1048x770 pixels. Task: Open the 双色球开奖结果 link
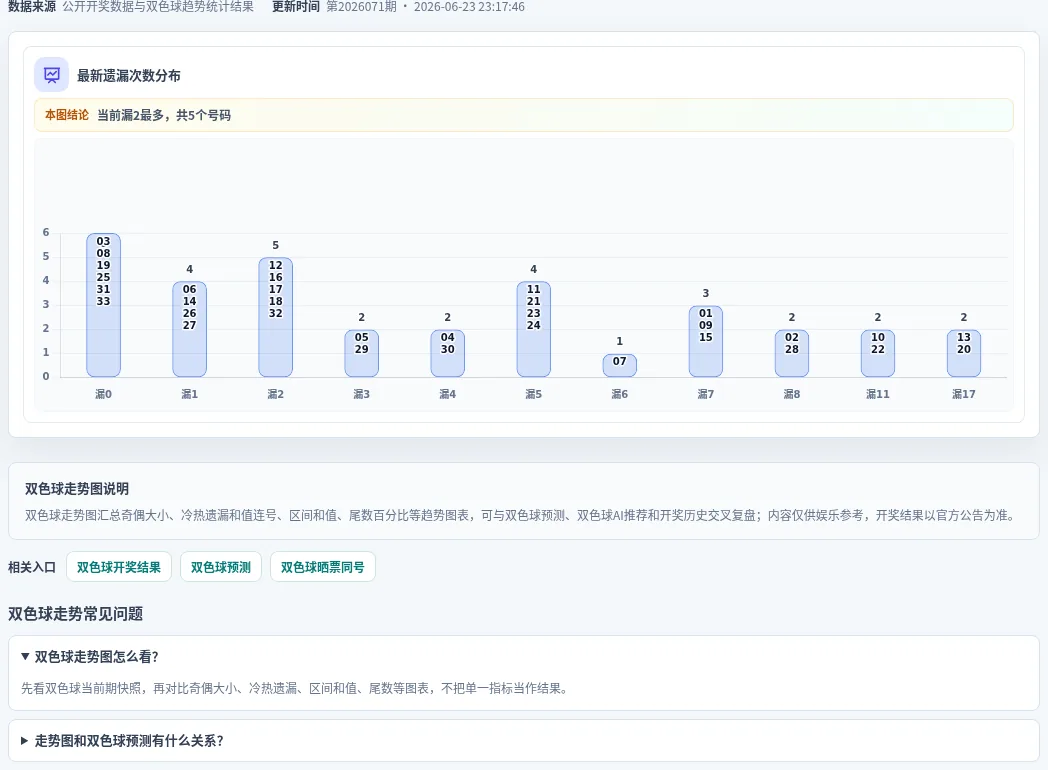(119, 567)
